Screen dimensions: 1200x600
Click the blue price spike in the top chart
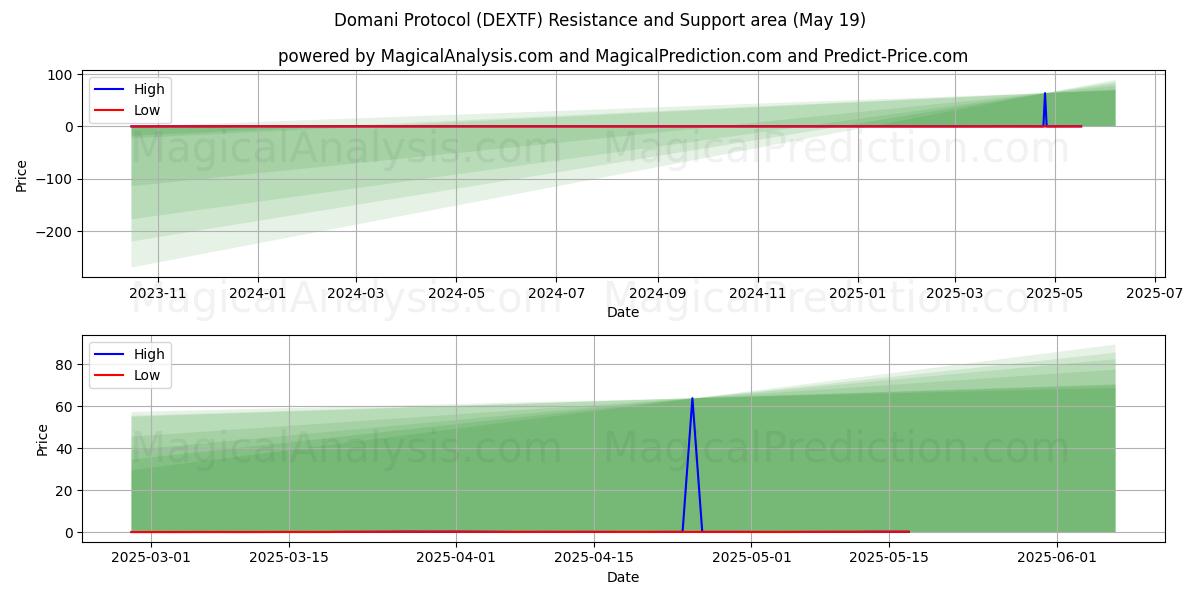pyautogui.click(x=1045, y=110)
